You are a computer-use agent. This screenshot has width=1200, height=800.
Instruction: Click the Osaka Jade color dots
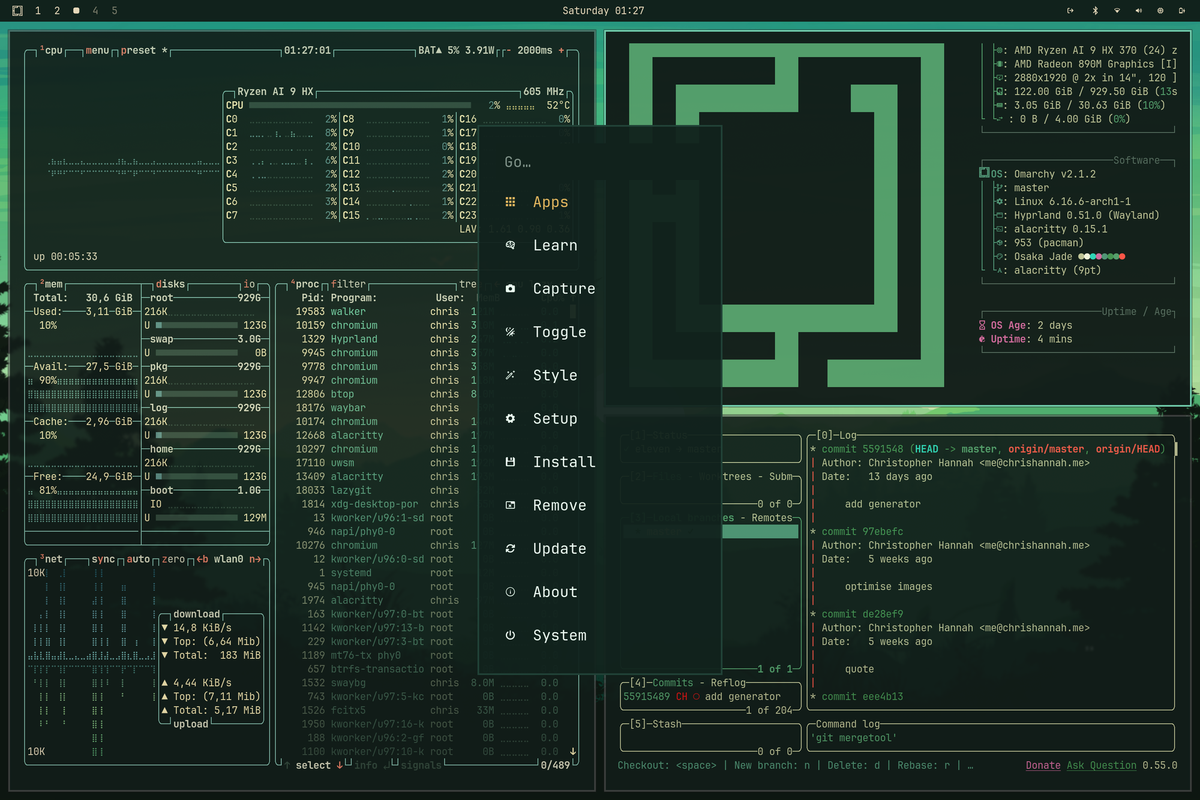1101,257
